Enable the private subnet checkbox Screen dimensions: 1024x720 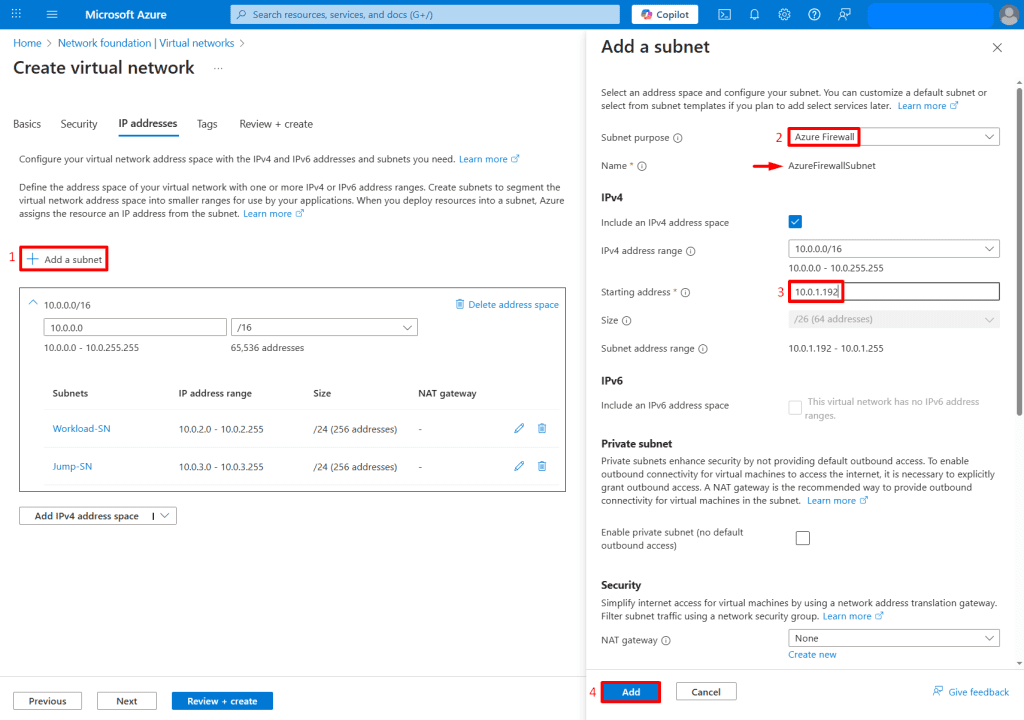(802, 538)
